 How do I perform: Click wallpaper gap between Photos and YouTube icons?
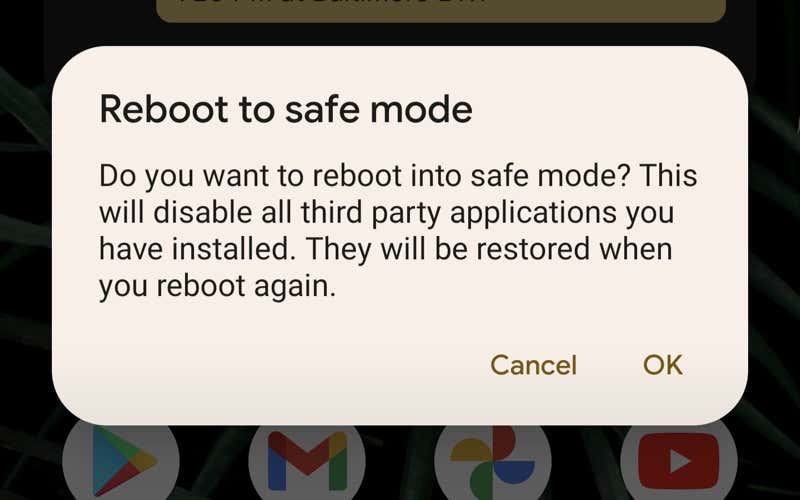[586, 464]
